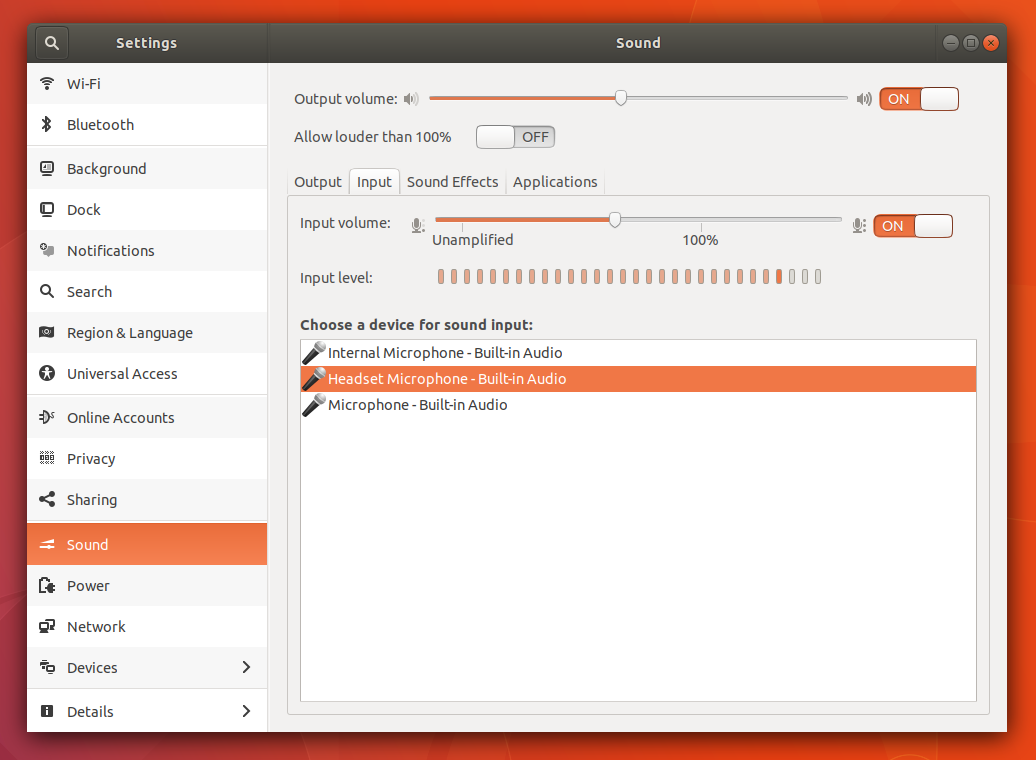Open the Sound Effects tab
The image size is (1036, 760).
pos(453,182)
